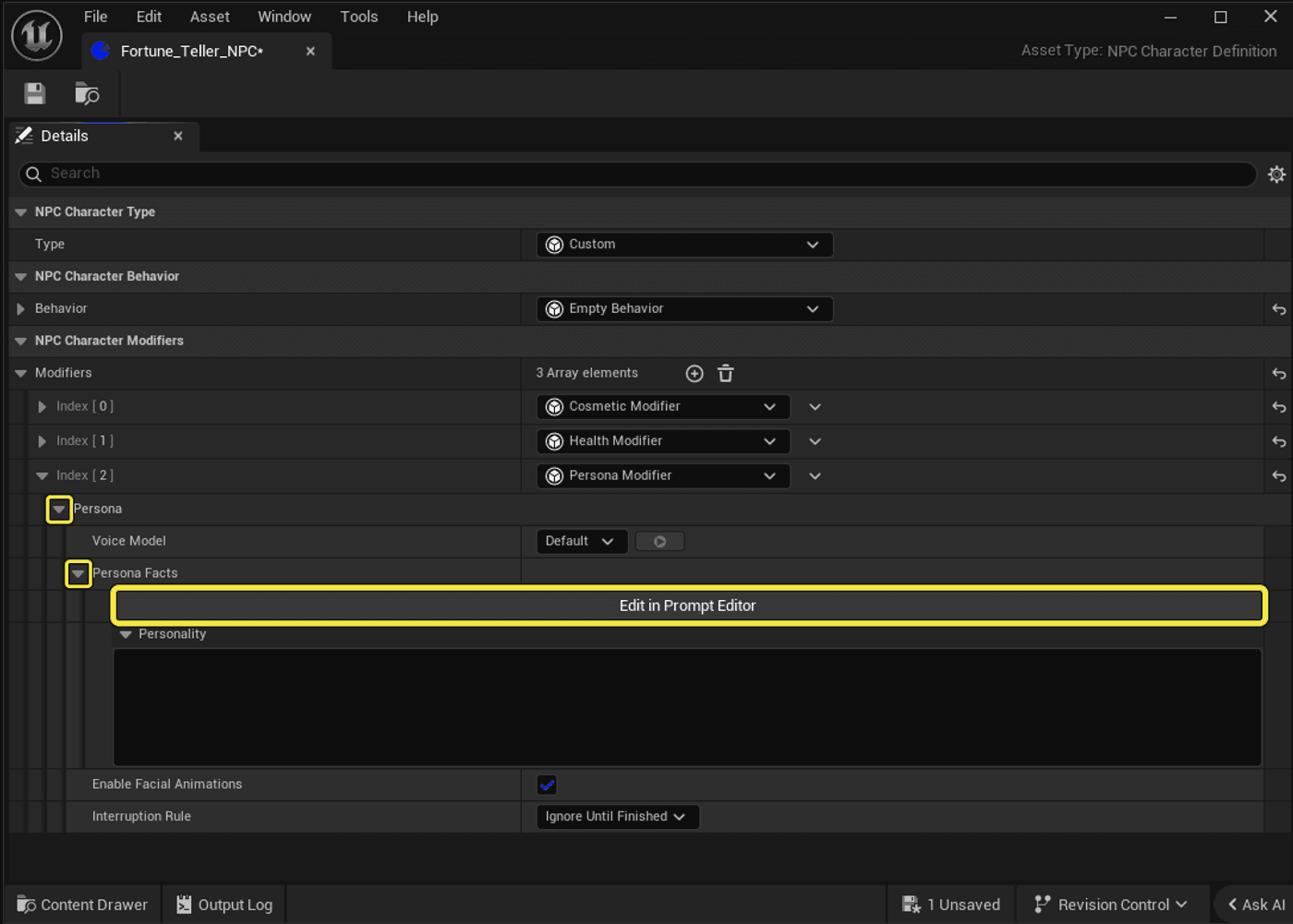Image resolution: width=1293 pixels, height=924 pixels.
Task: Open the Empty Behavior dropdown
Action: (x=684, y=309)
